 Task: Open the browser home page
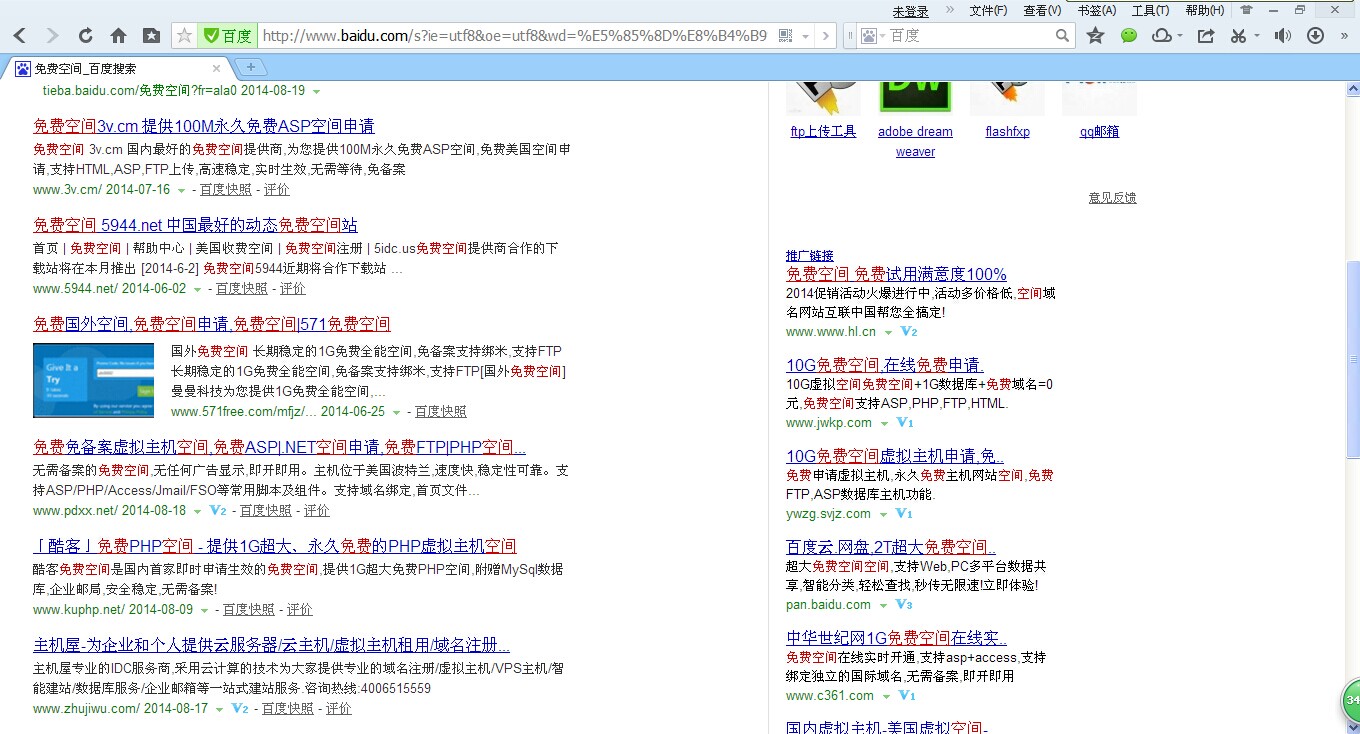tap(118, 36)
